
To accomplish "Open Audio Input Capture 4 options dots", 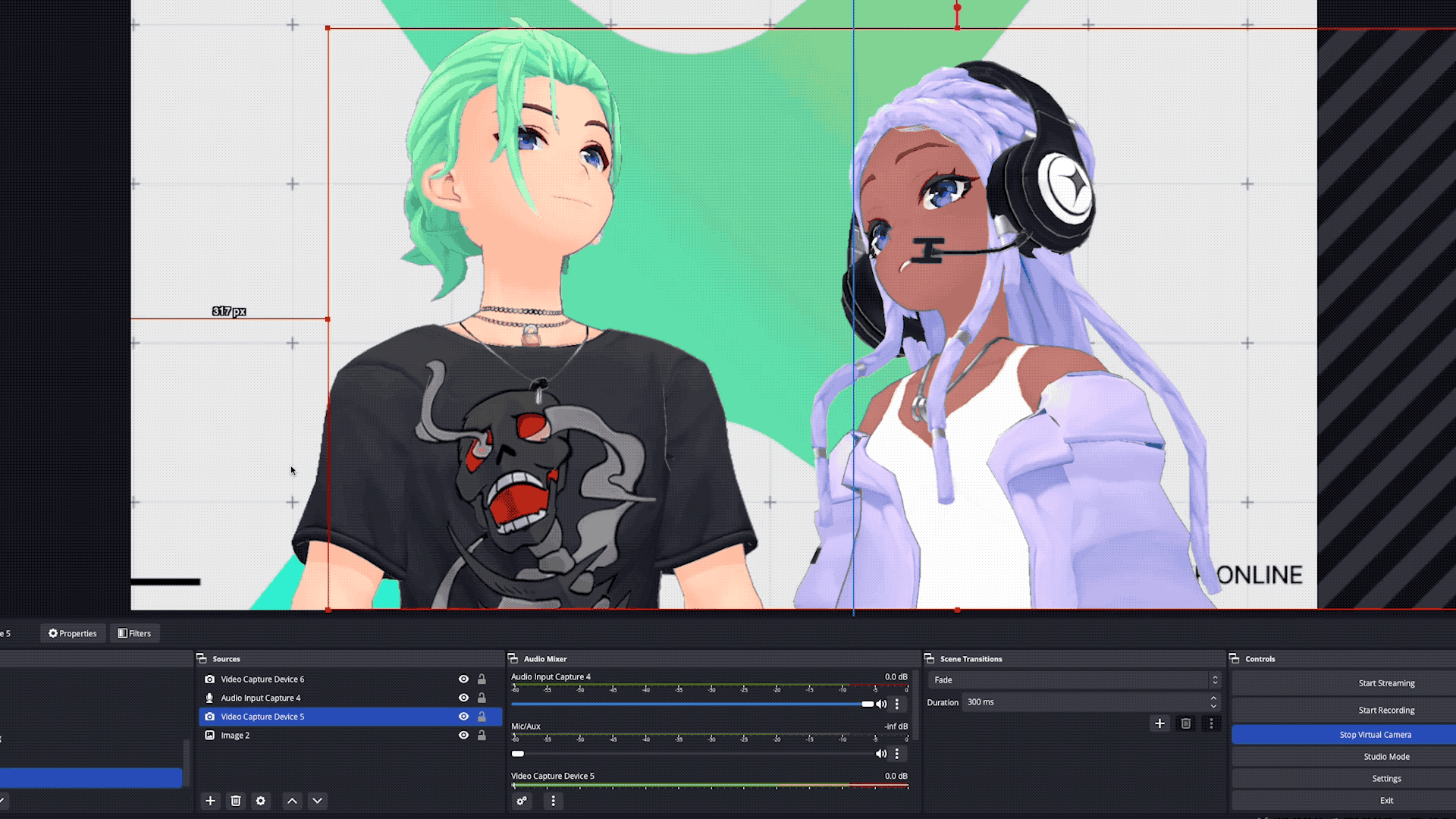I will (x=897, y=704).
